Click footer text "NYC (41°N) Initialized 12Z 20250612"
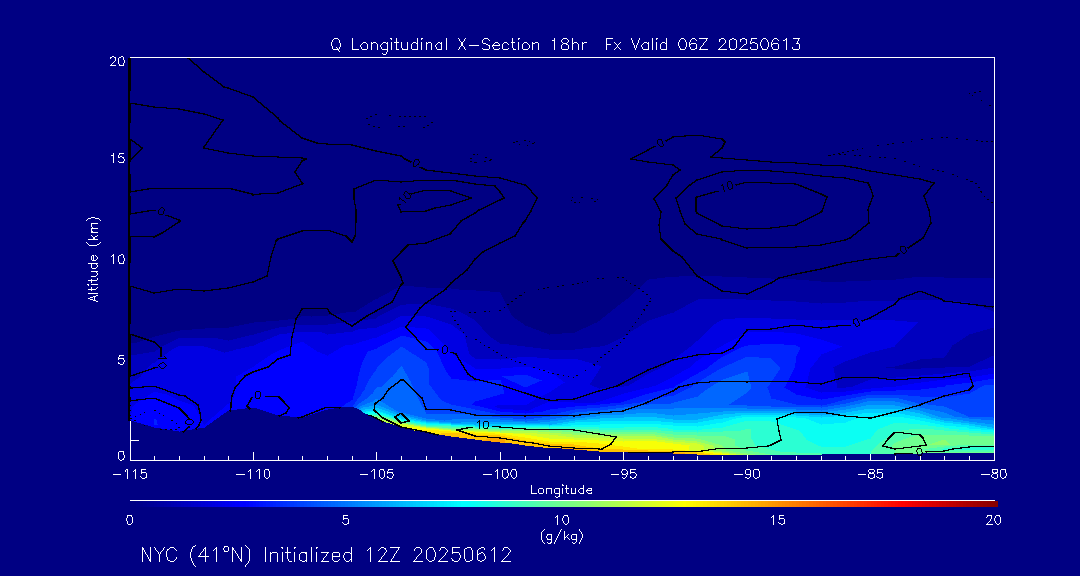This screenshot has height=576, width=1080. click(x=326, y=555)
